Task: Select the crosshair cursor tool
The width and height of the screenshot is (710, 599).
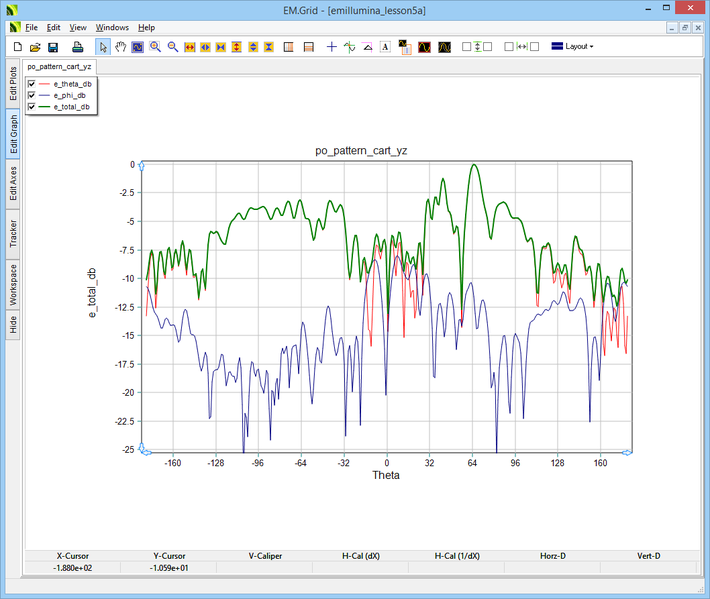Action: pyautogui.click(x=331, y=47)
